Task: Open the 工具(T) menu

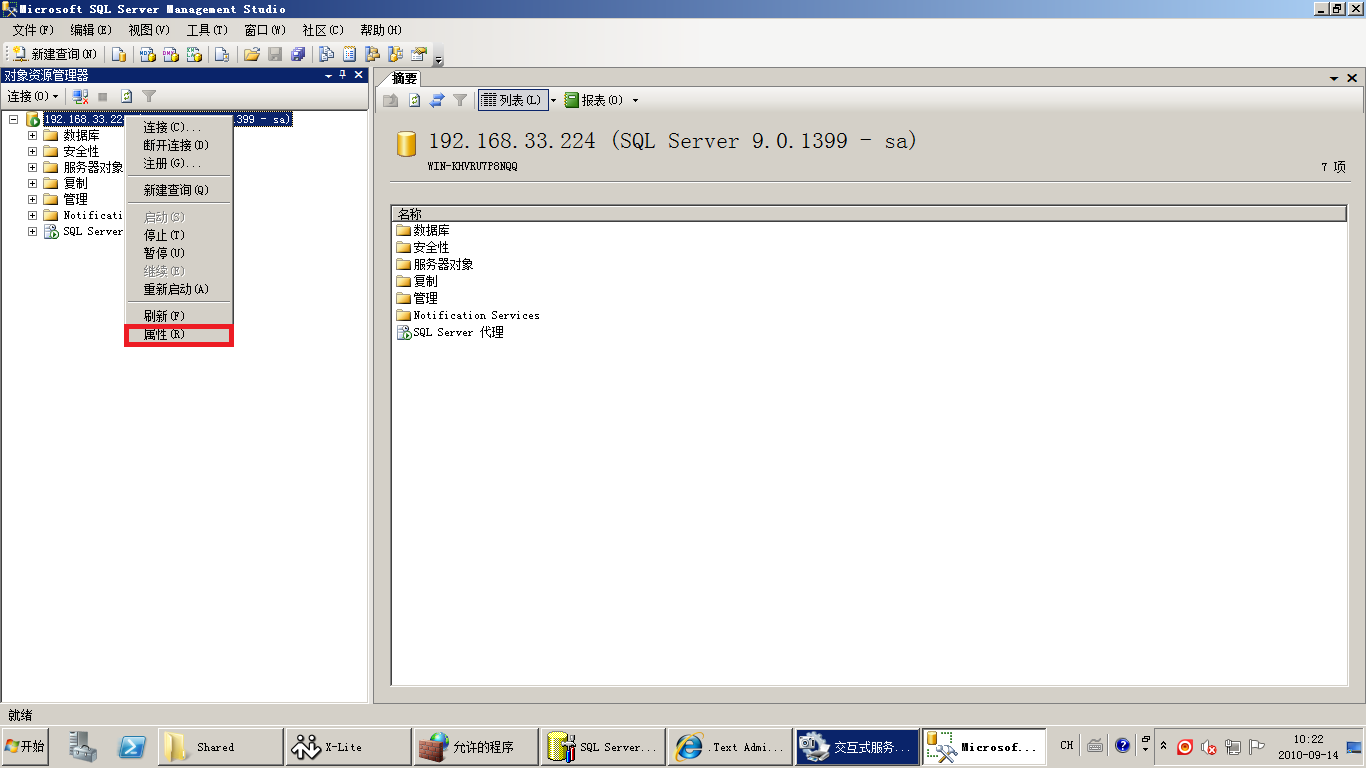Action: [207, 30]
